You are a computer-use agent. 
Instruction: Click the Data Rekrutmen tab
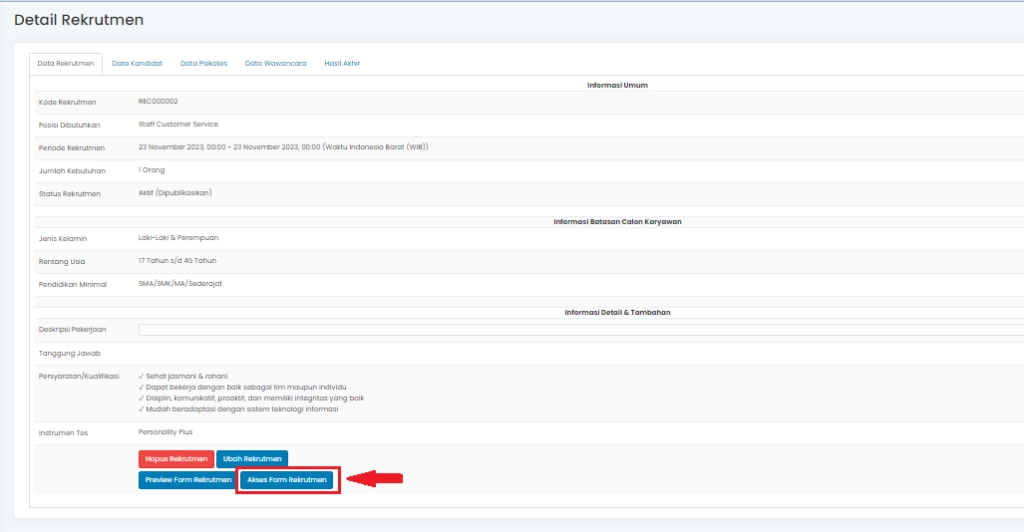tap(66, 63)
